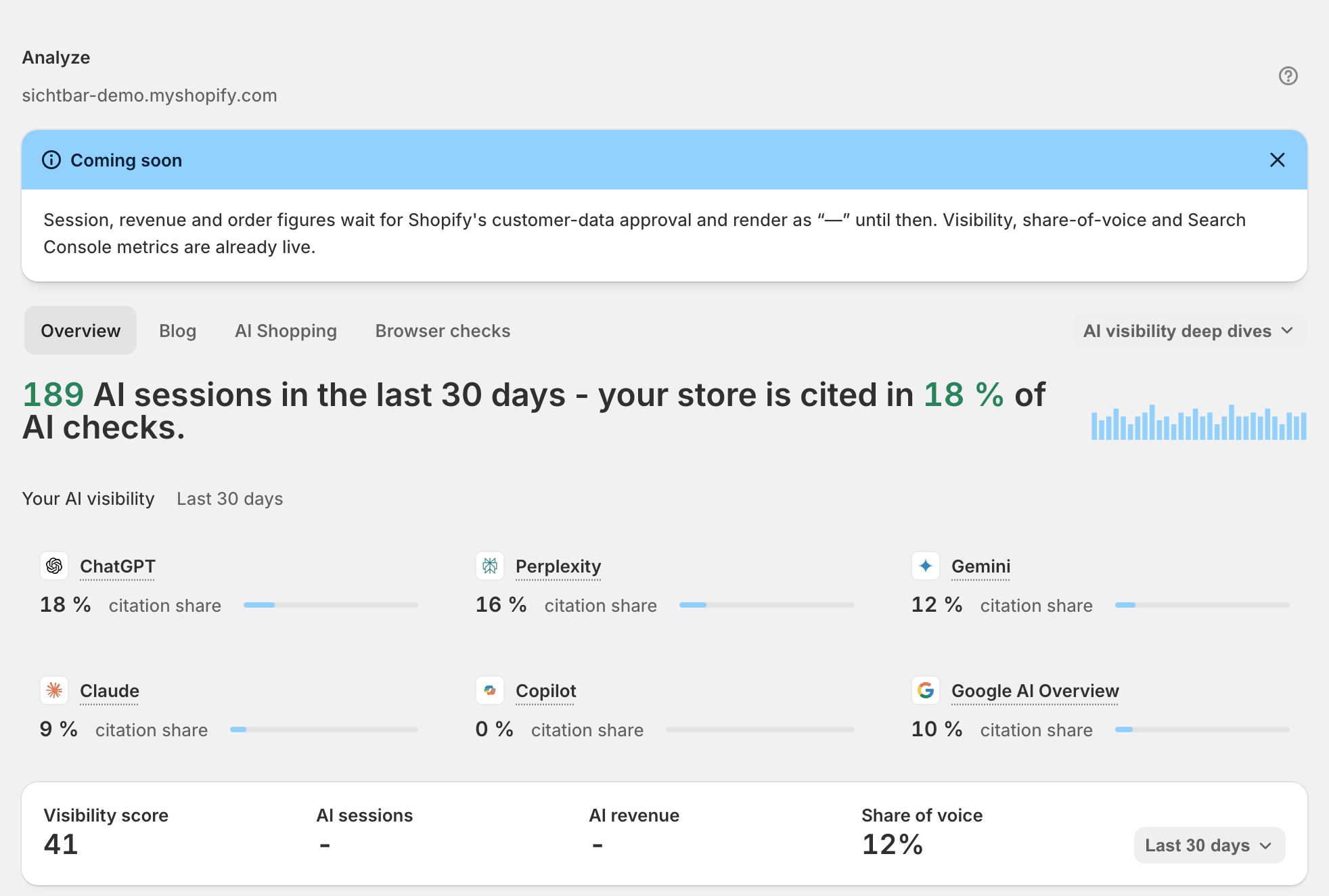Go to the Browser checks tab
Screen dimensions: 1329x896
443,330
